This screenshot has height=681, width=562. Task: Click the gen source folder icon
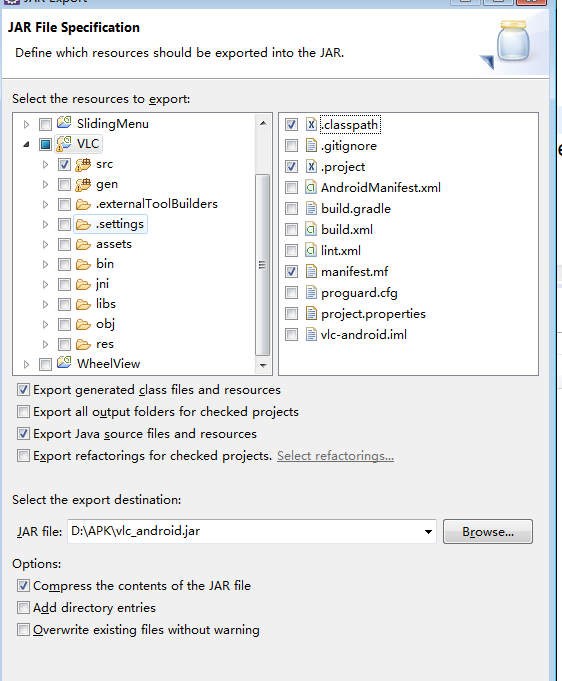click(x=83, y=184)
